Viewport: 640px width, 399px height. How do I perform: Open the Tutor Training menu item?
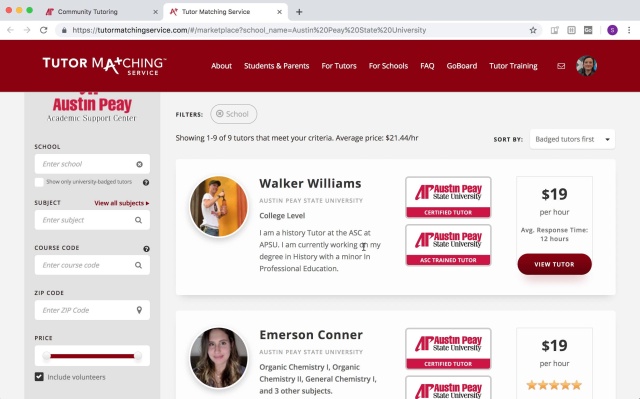coord(513,66)
